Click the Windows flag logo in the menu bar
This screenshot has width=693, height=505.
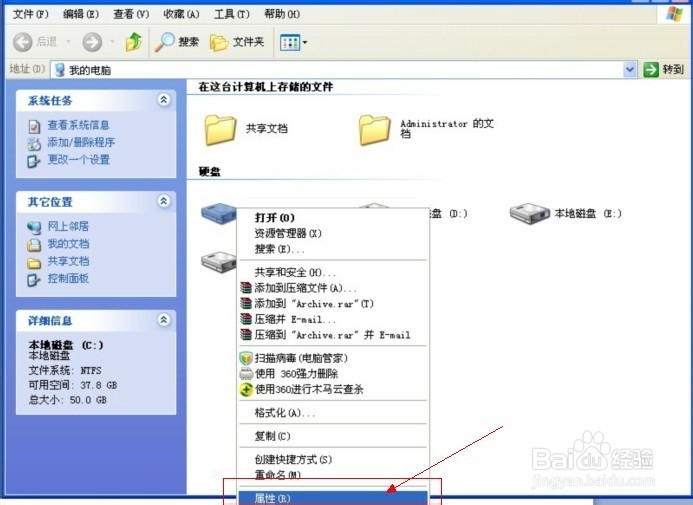coord(674,15)
